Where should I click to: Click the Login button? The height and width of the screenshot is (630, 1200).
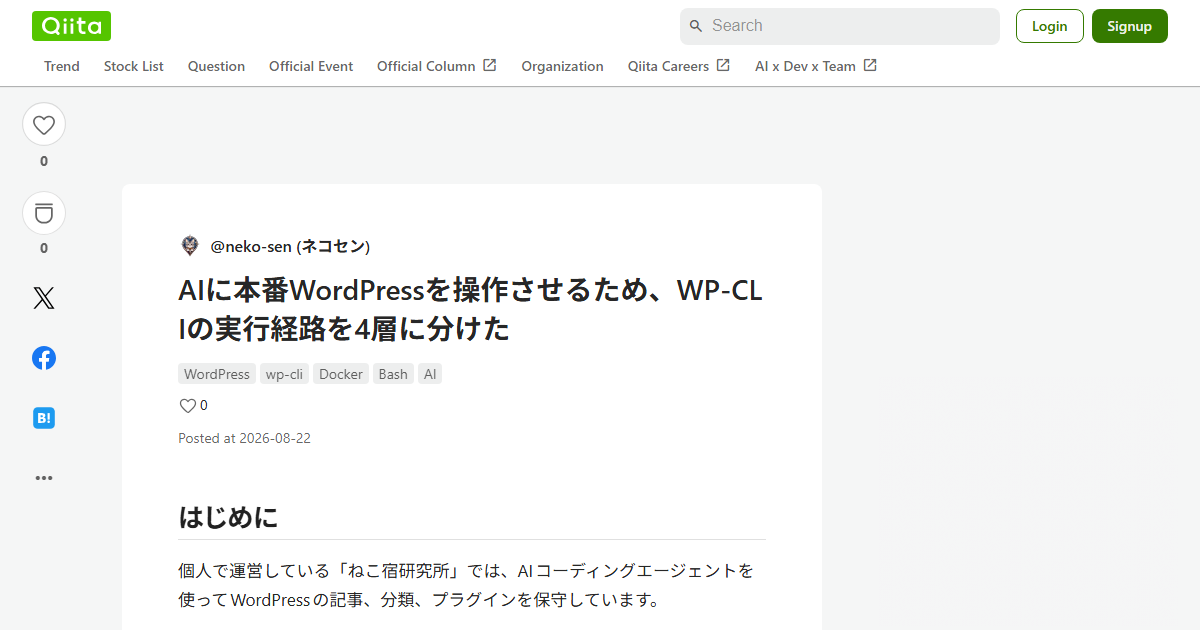click(1050, 26)
